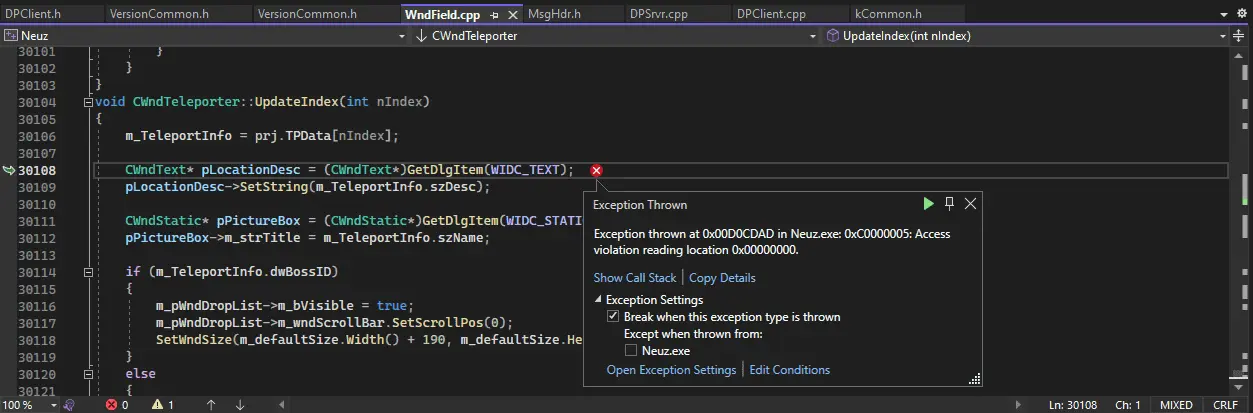Click the Show Call Stack link
Screen dimensions: 1253x413
[x=635, y=278]
